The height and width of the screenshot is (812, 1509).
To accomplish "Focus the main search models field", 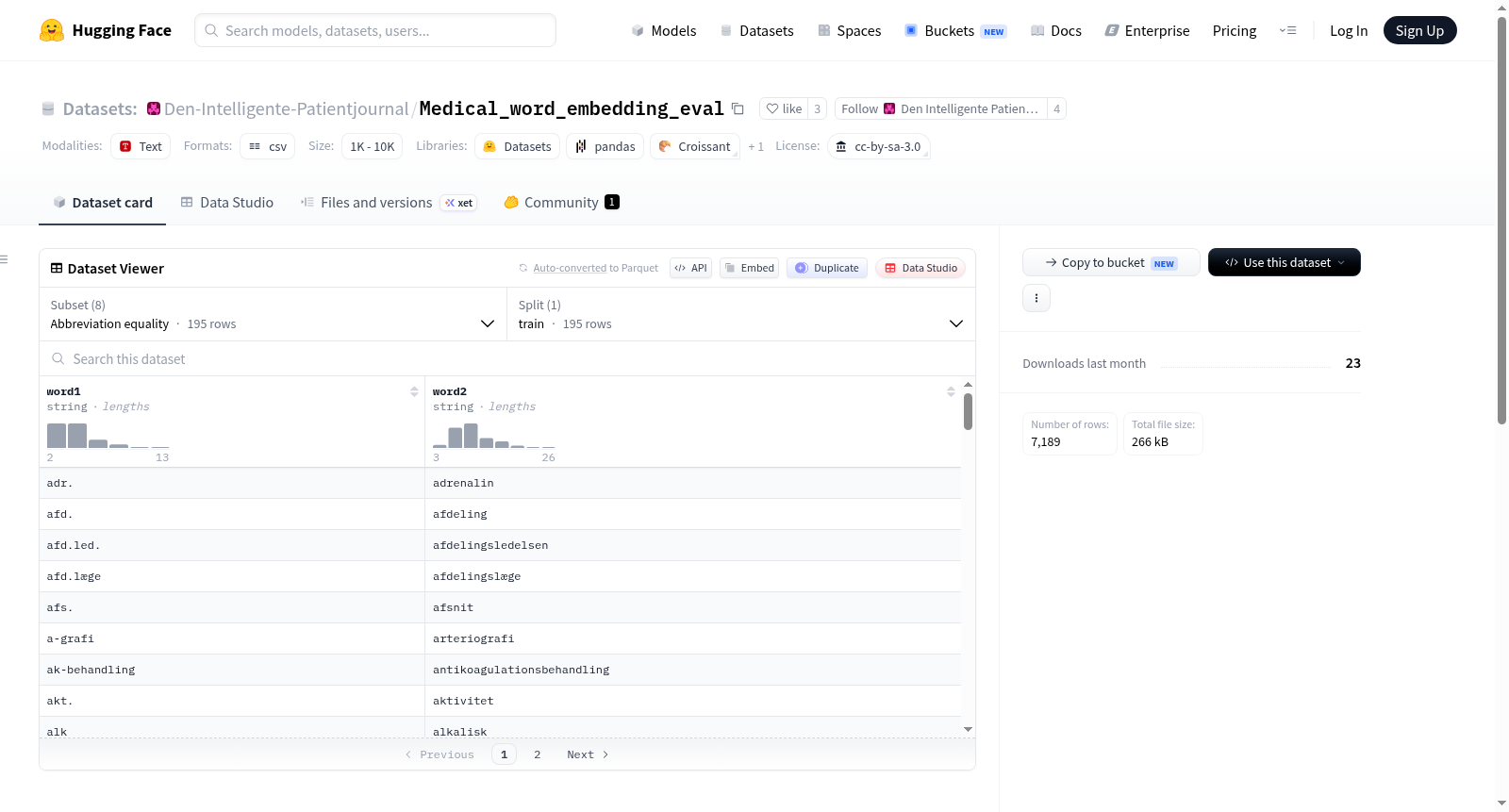I will [375, 30].
